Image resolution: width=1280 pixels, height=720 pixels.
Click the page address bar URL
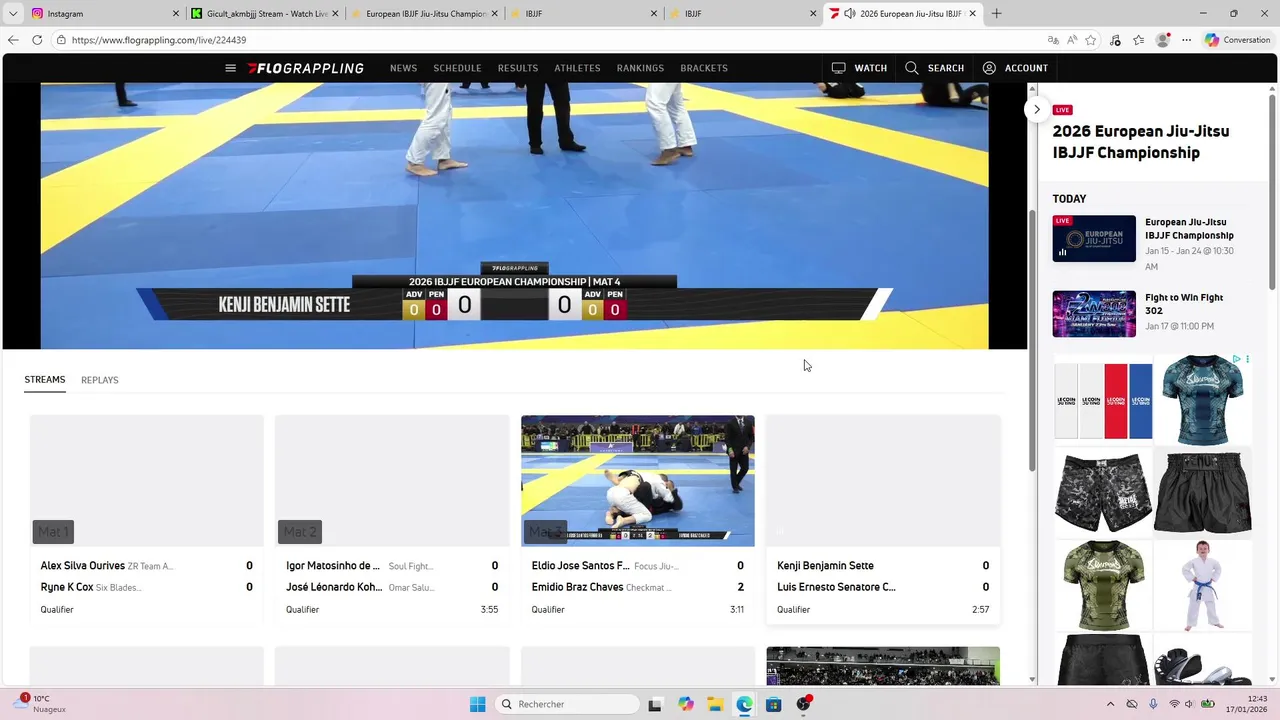tap(159, 40)
